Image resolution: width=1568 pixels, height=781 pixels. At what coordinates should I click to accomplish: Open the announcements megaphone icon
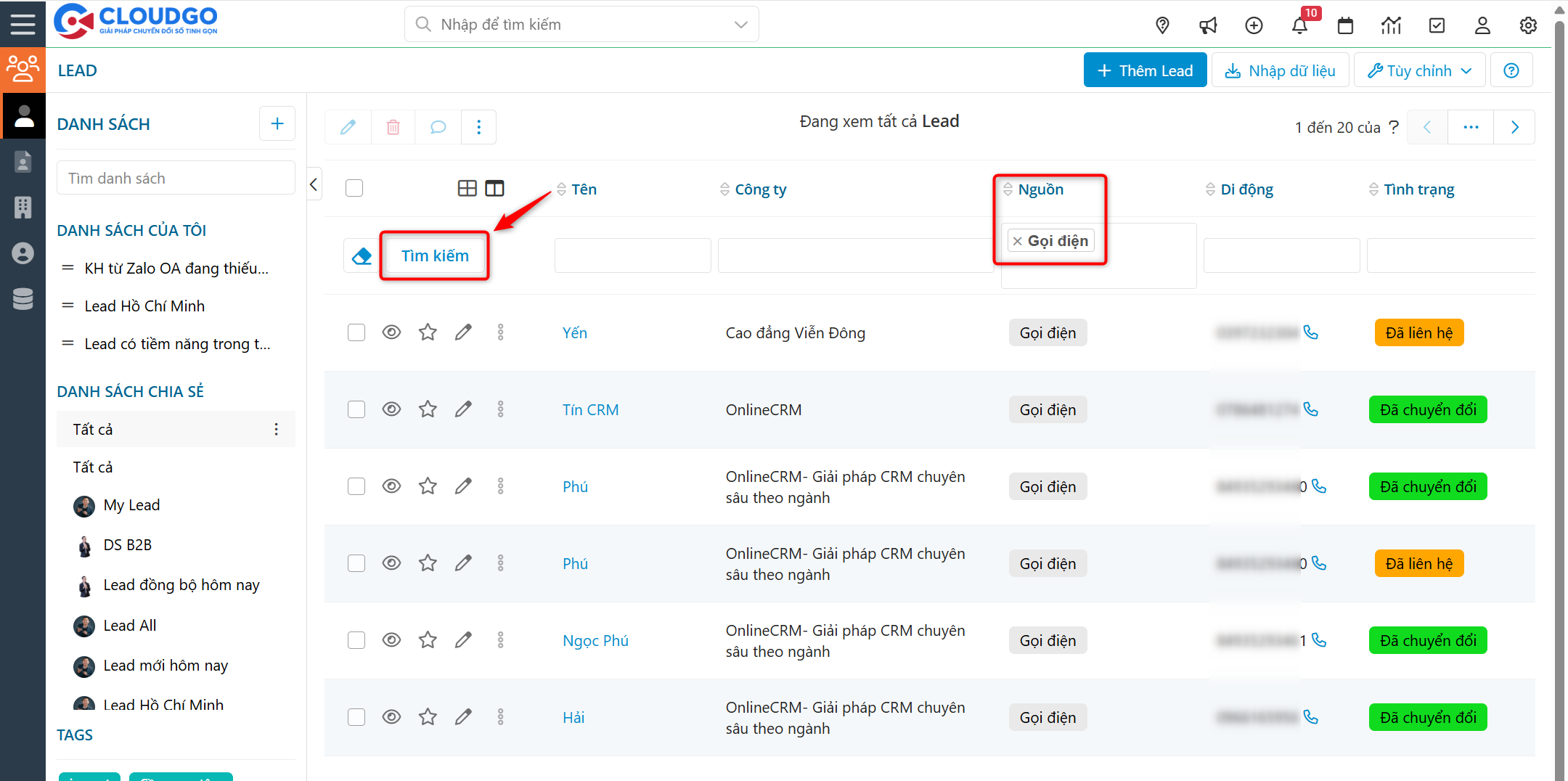pos(1208,26)
